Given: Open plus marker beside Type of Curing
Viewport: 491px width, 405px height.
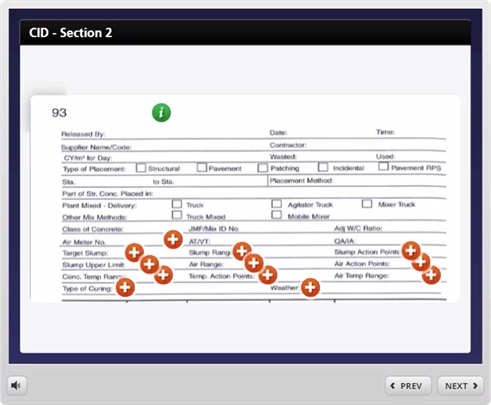Looking at the screenshot, I should click(125, 287).
